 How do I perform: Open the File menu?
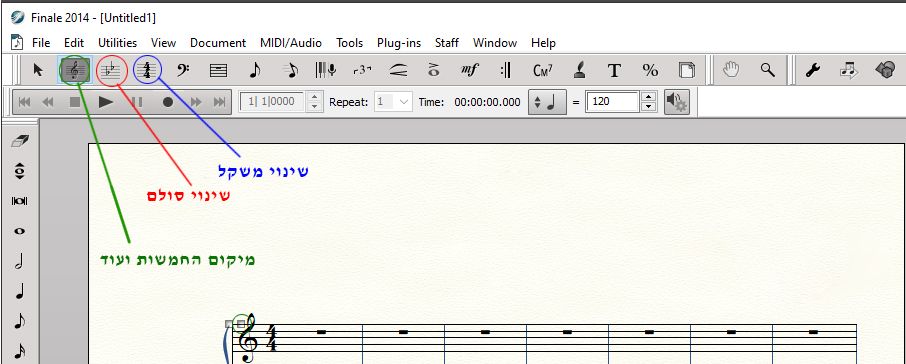click(41, 43)
